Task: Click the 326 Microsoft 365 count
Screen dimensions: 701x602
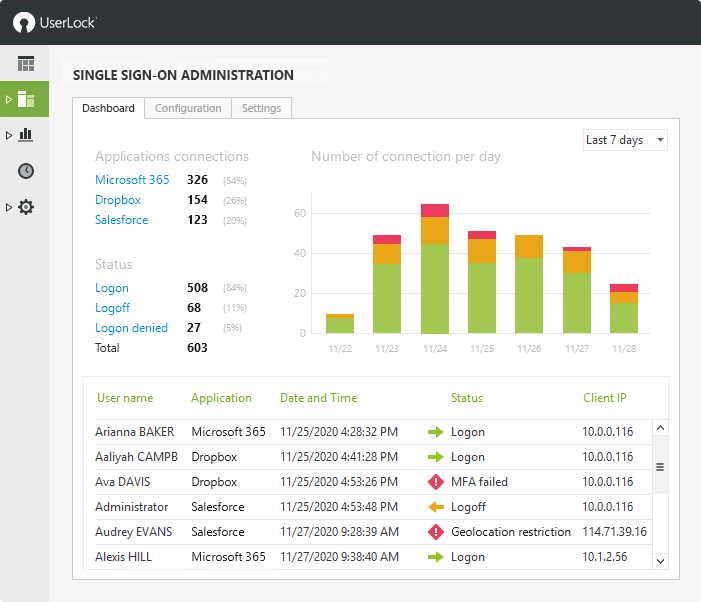Action: 197,180
